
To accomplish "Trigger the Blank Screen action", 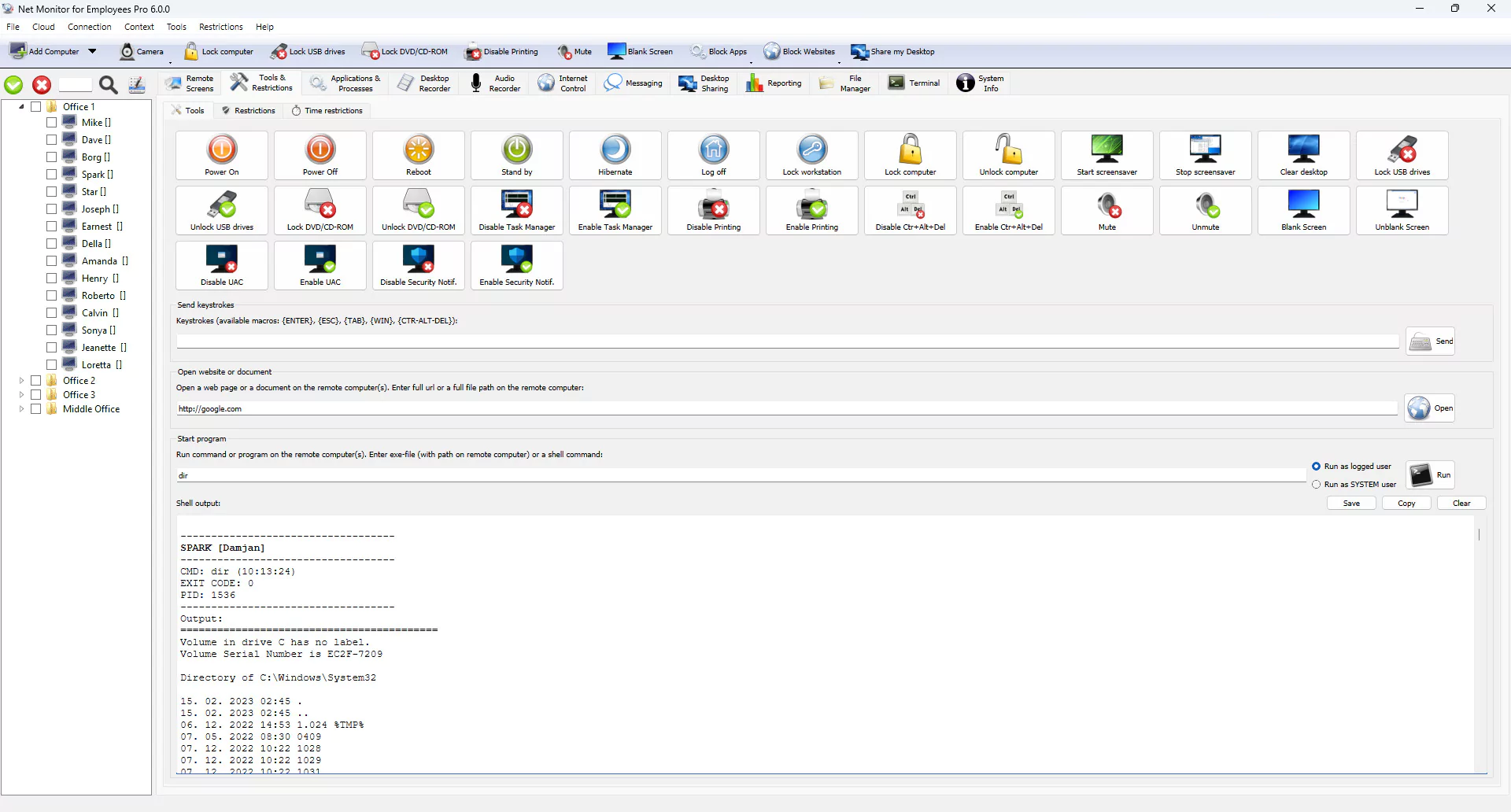I will tap(1303, 210).
